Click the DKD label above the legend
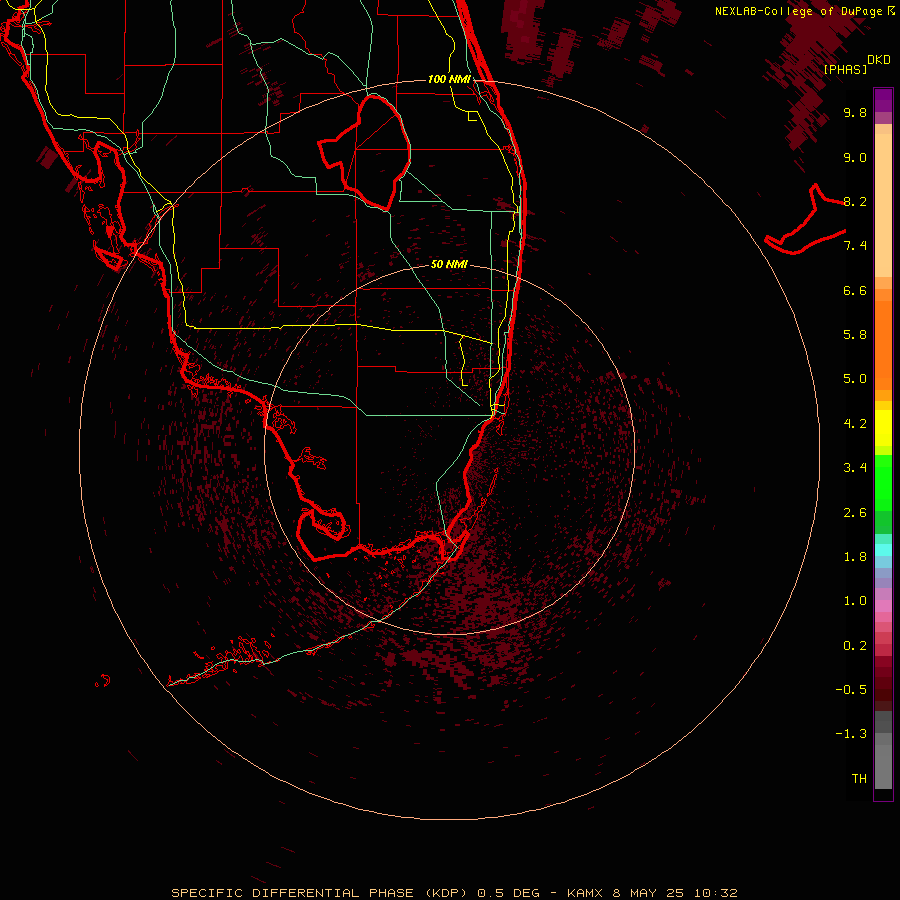The width and height of the screenshot is (900, 900). pyautogui.click(x=879, y=59)
